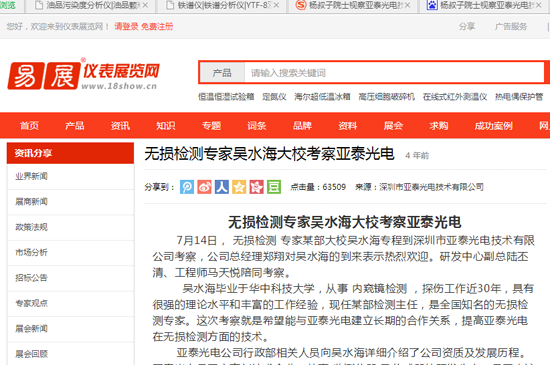The height and width of the screenshot is (365, 550).
Task: Search hot keyword 热电偶保护管
Action: [519, 97]
